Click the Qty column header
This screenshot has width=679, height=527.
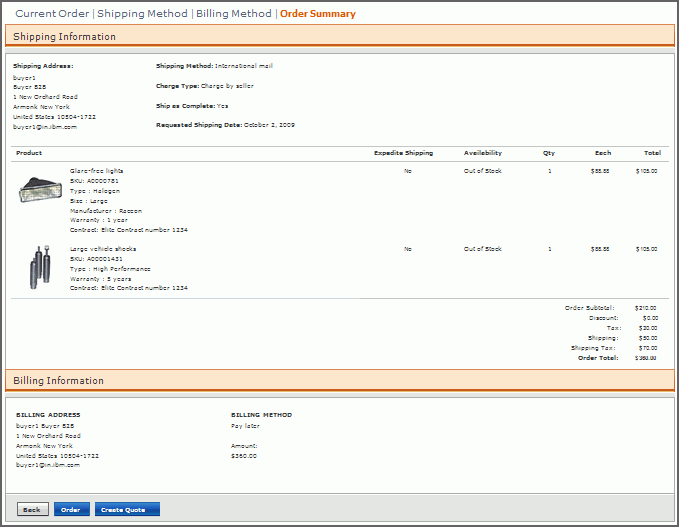(549, 153)
